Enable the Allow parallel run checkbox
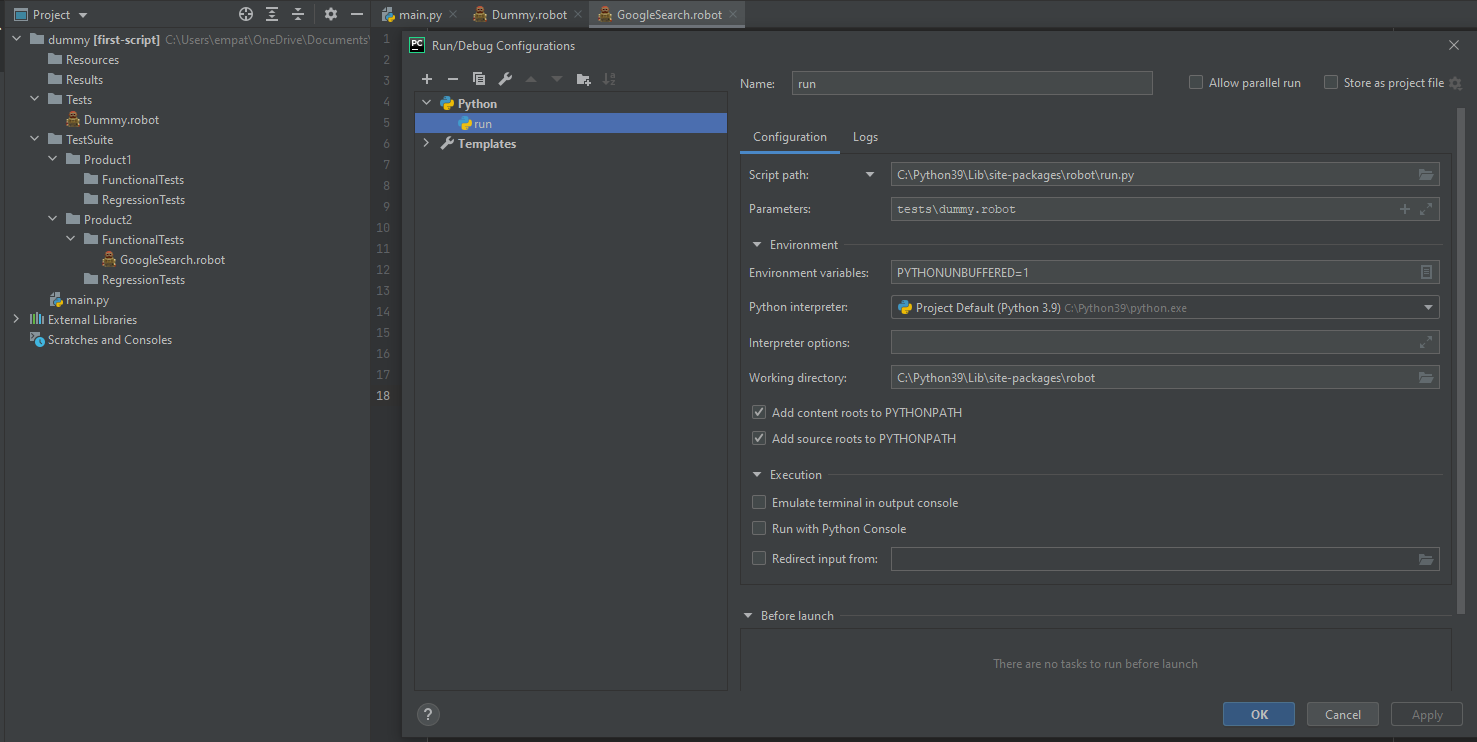Viewport: 1477px width, 742px height. click(x=1196, y=83)
